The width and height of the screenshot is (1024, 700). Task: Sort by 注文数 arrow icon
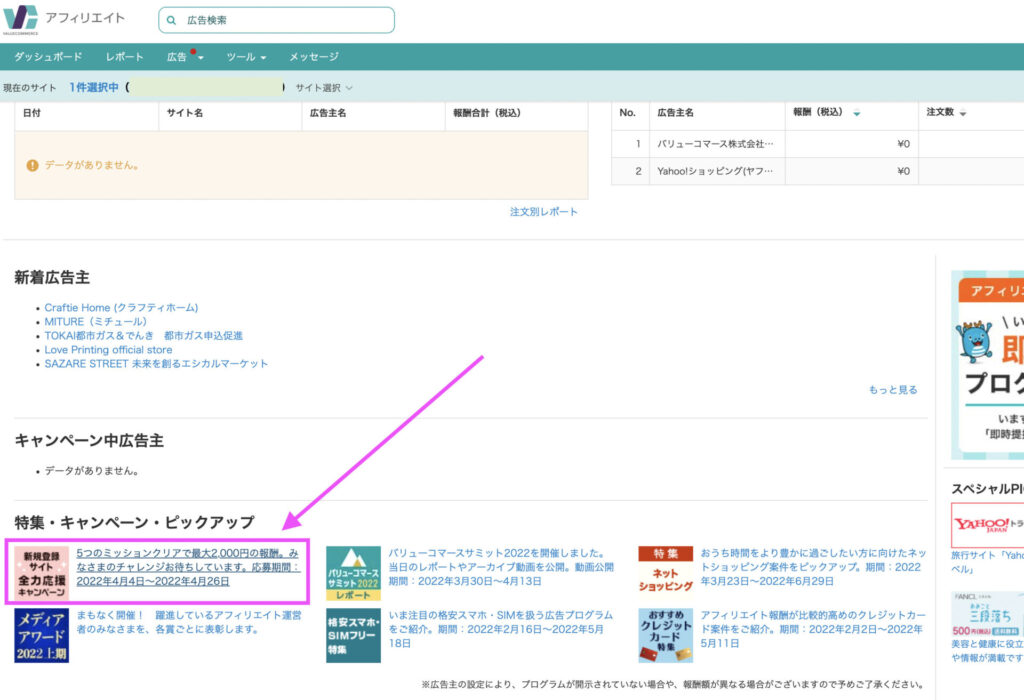point(963,114)
